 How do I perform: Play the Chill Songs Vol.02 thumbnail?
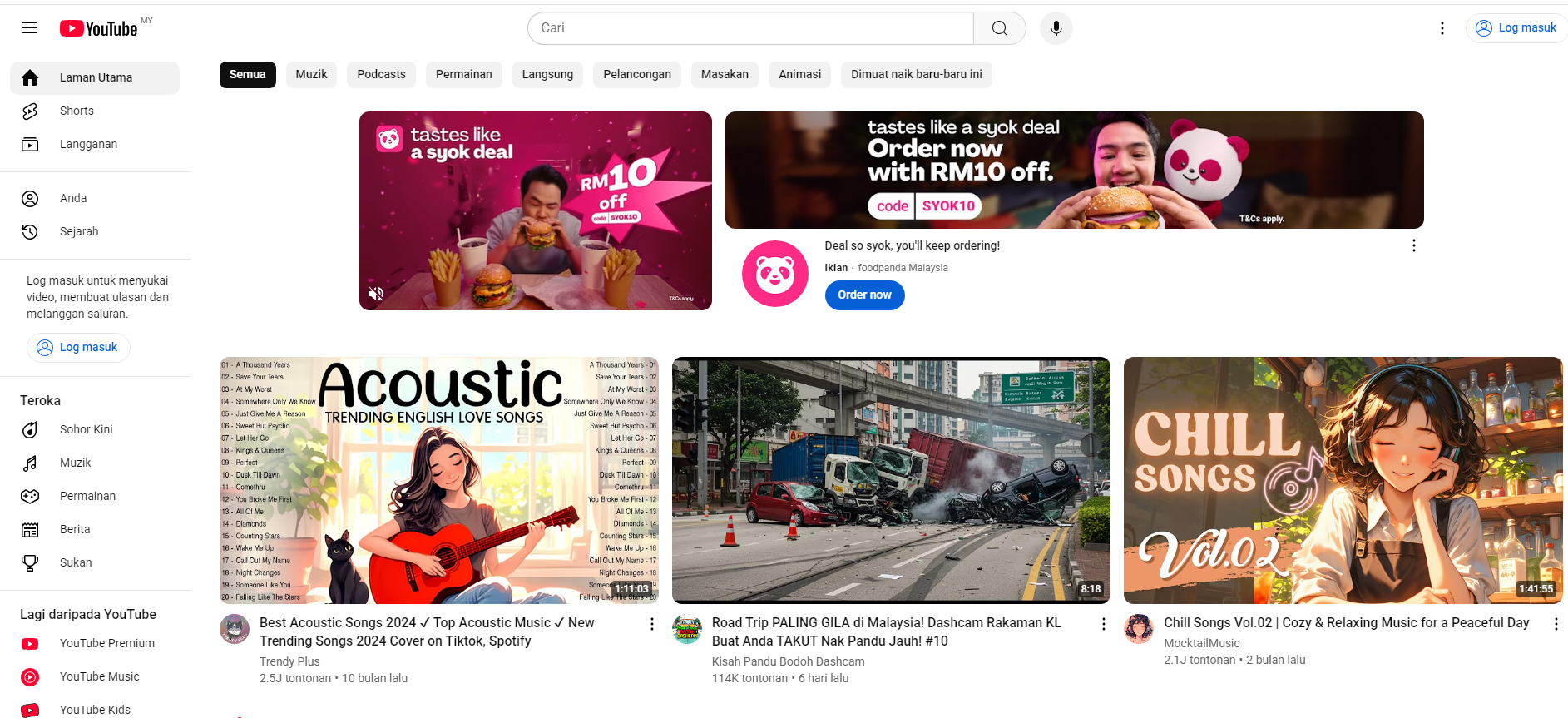click(x=1343, y=480)
